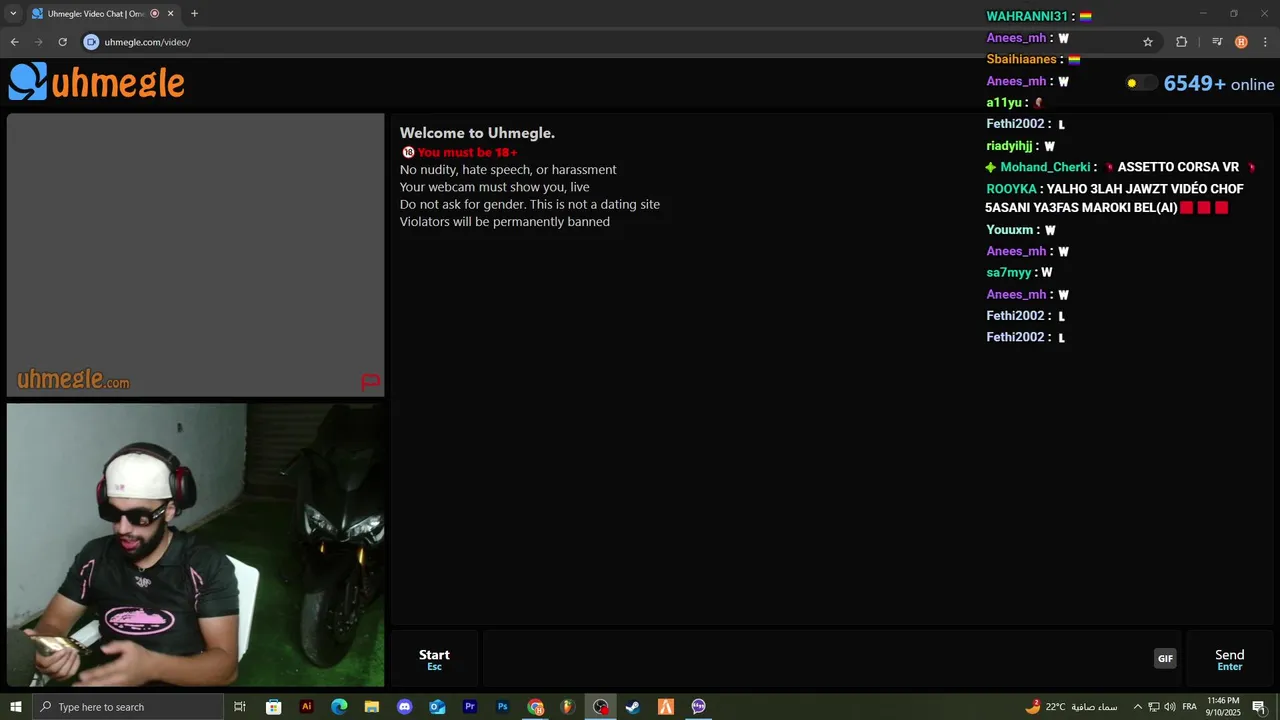The image size is (1280, 720).
Task: Open a new browser tab
Action: tap(194, 13)
